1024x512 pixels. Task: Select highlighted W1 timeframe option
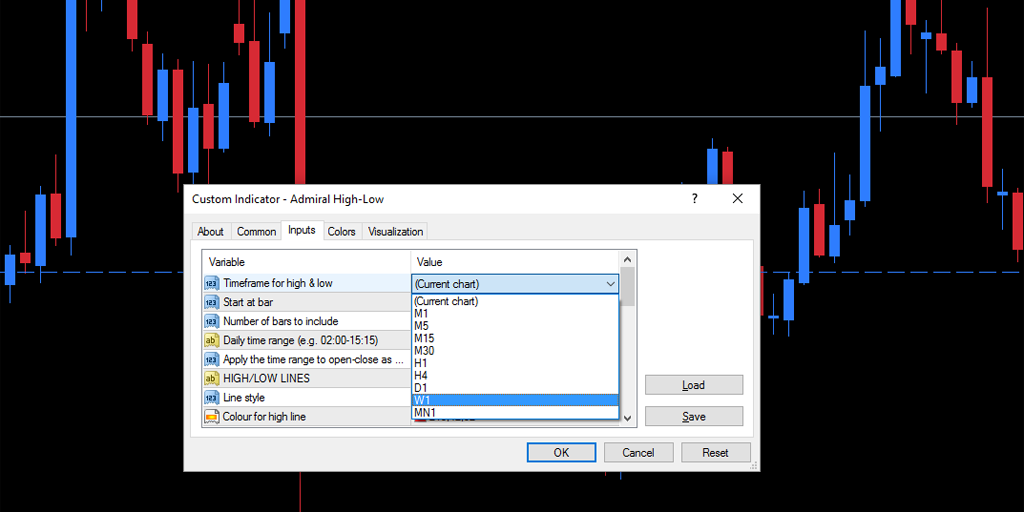click(x=515, y=400)
